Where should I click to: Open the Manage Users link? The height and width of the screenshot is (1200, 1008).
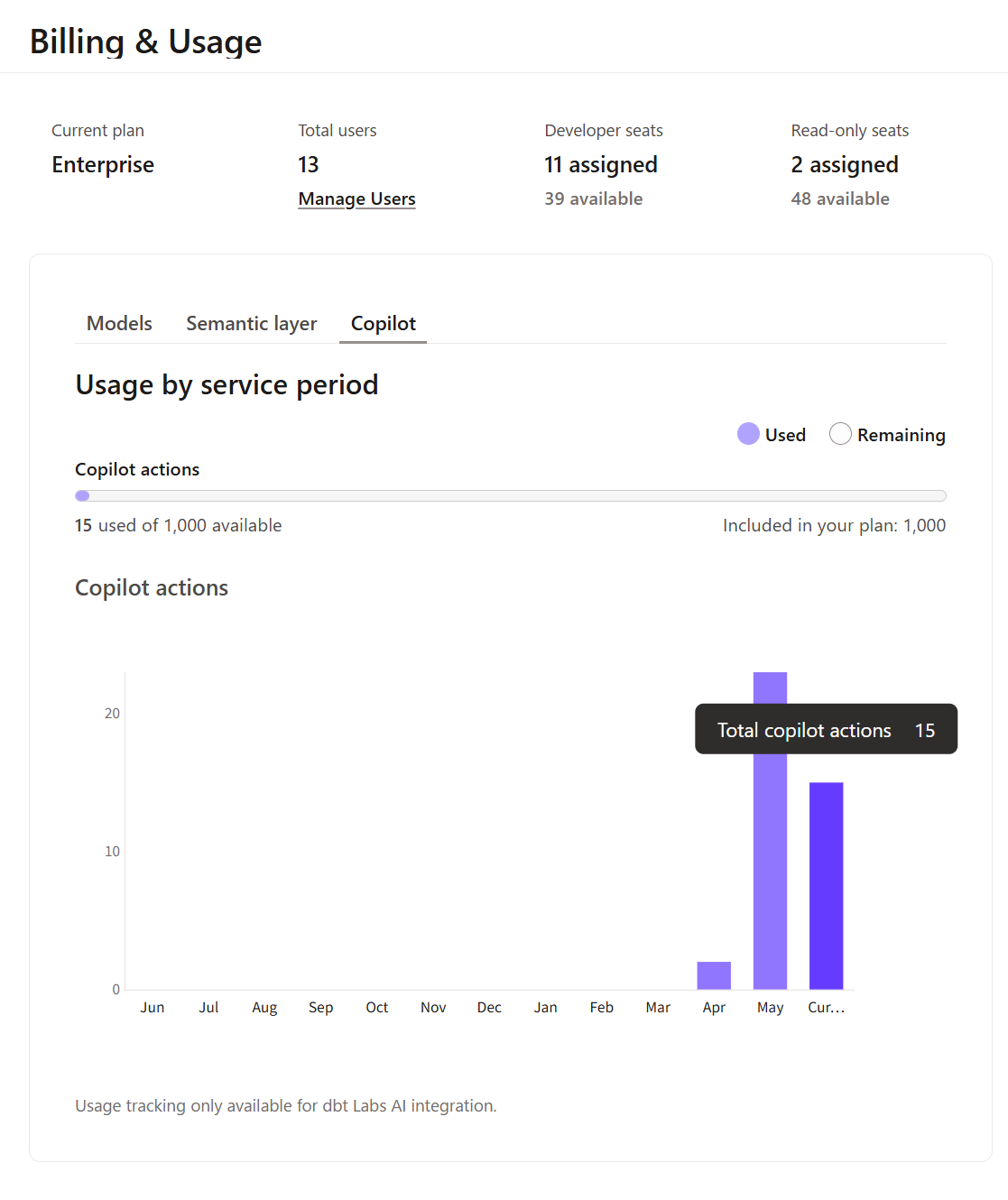tap(356, 198)
